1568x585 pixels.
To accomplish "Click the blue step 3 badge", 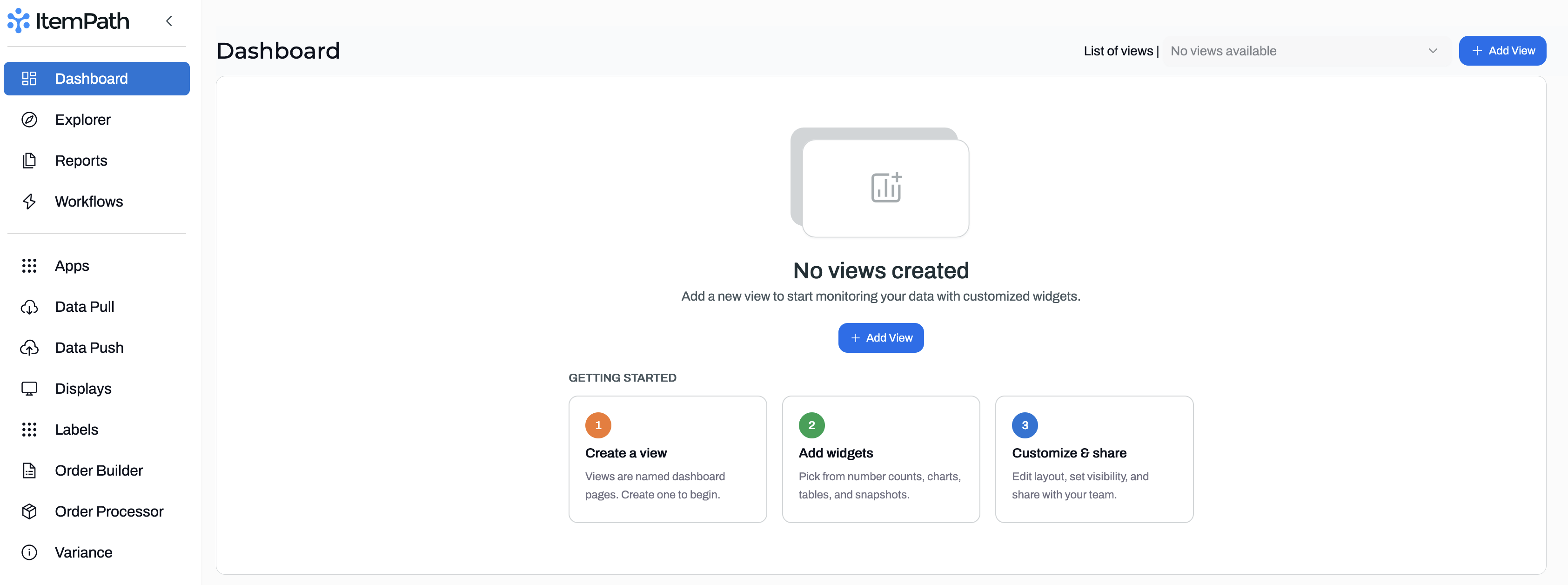I will click(x=1025, y=425).
